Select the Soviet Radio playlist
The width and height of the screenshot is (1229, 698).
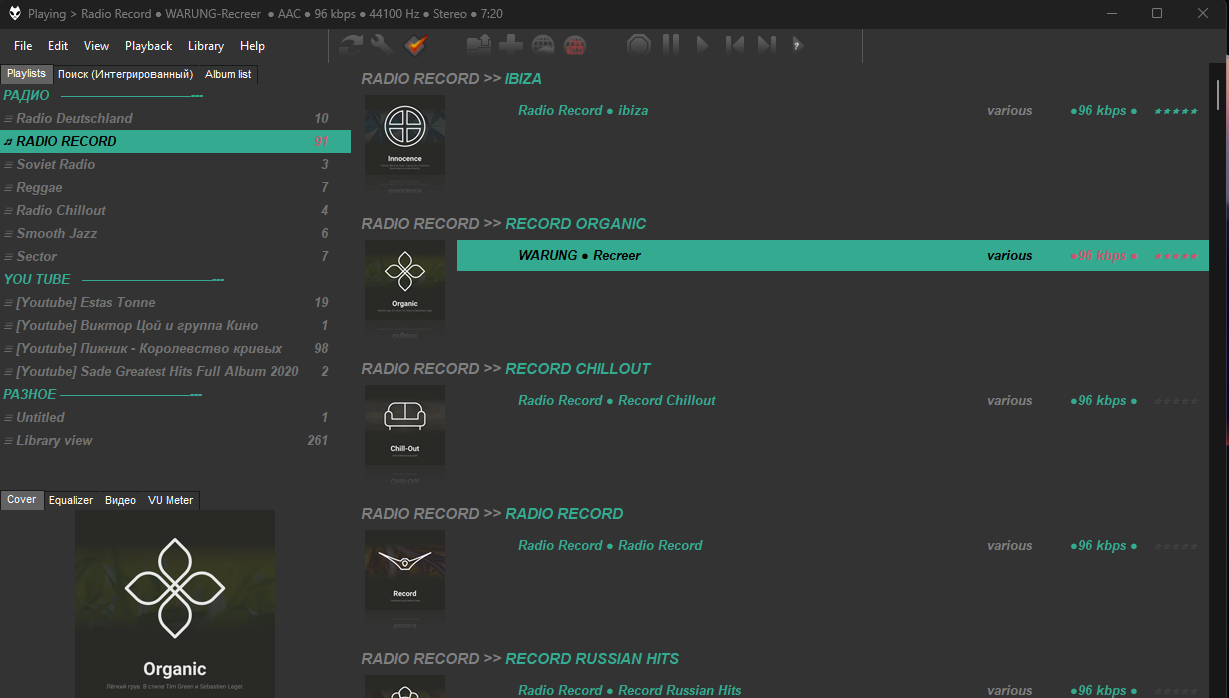[x=175, y=164]
